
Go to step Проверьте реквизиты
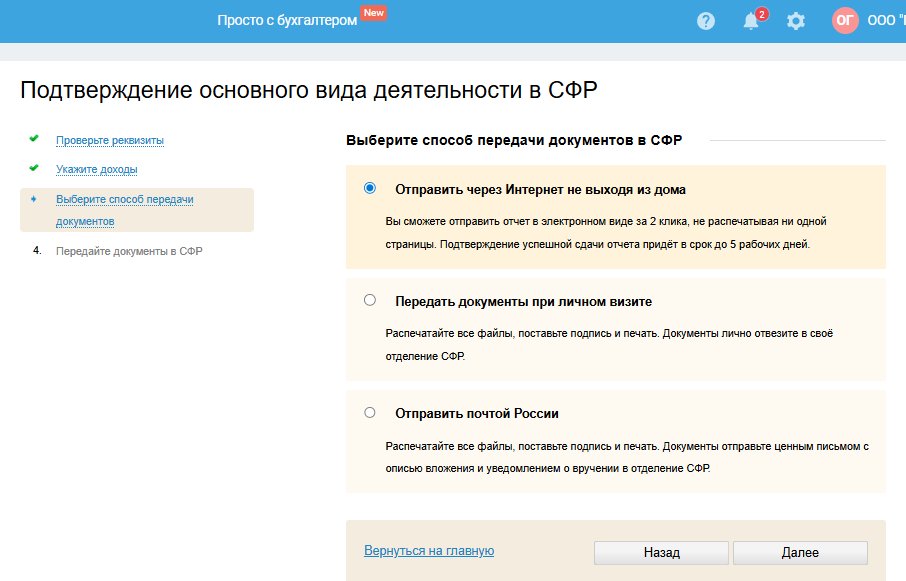tap(110, 140)
